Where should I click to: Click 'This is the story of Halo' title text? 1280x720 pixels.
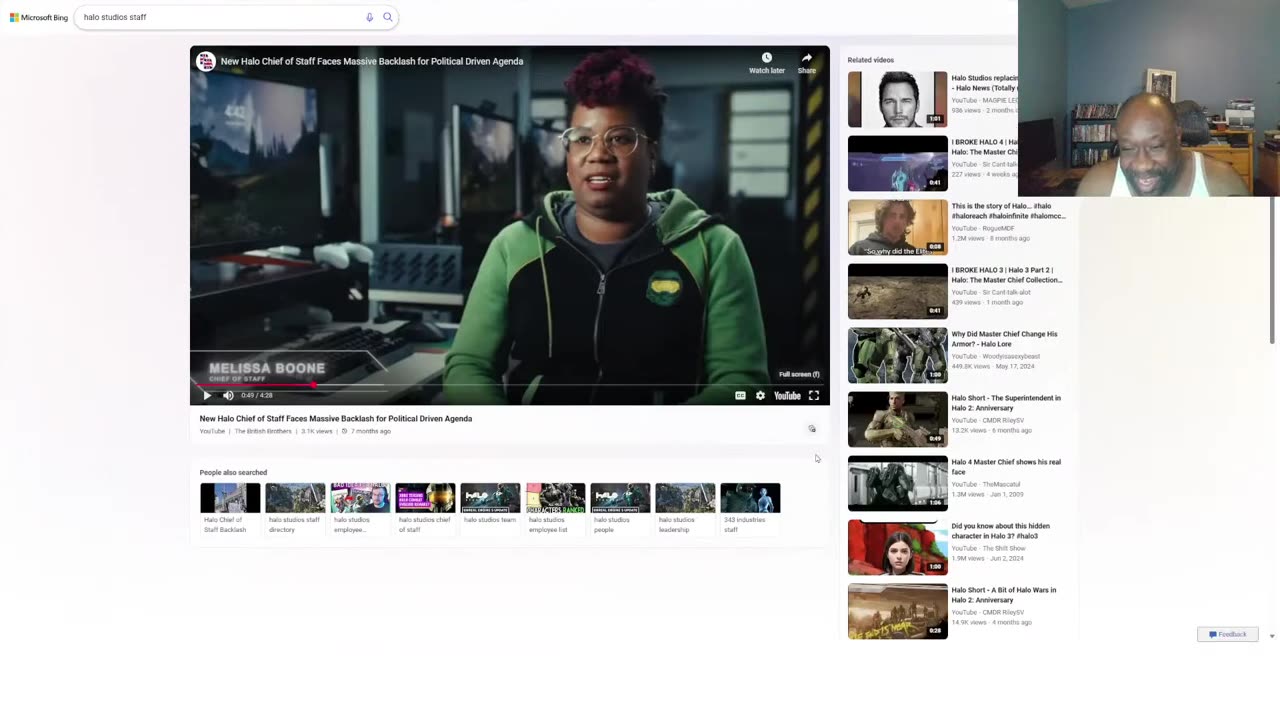(x=1008, y=211)
